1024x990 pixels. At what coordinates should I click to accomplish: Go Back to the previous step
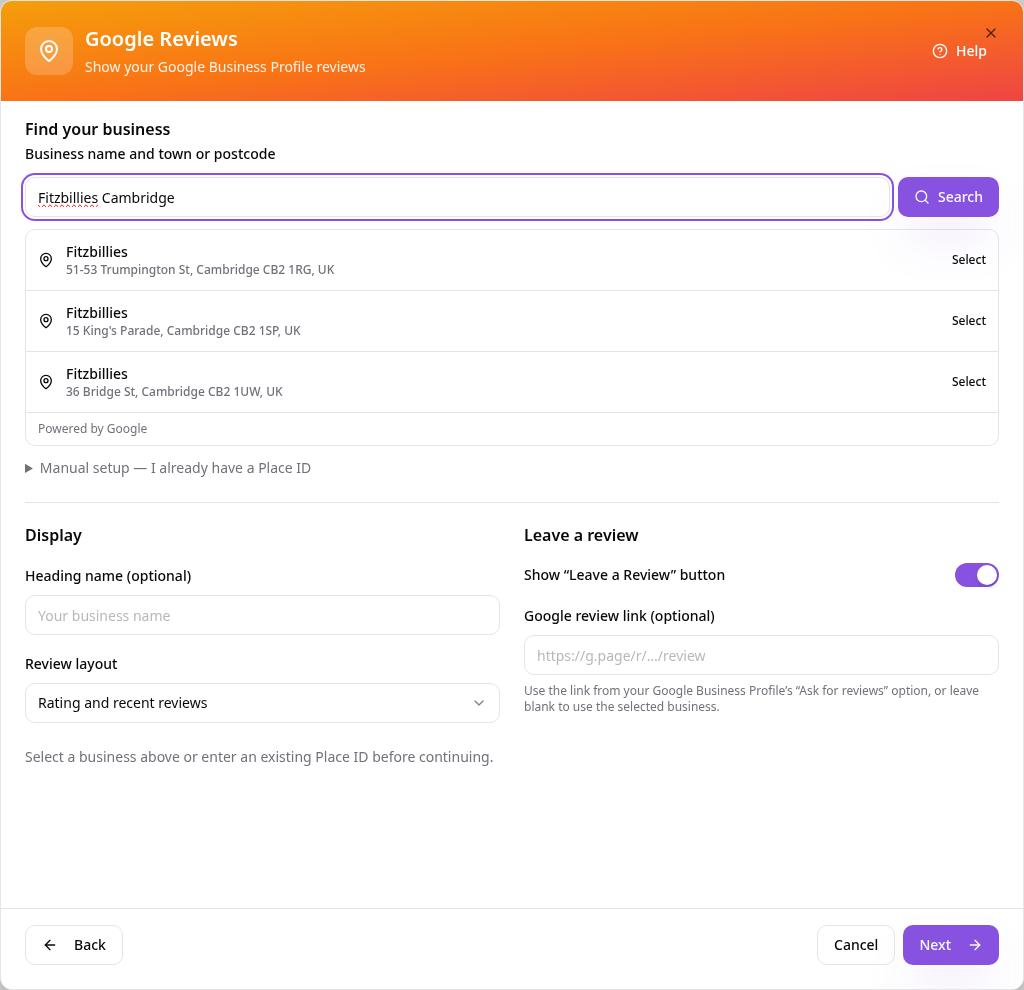[74, 945]
